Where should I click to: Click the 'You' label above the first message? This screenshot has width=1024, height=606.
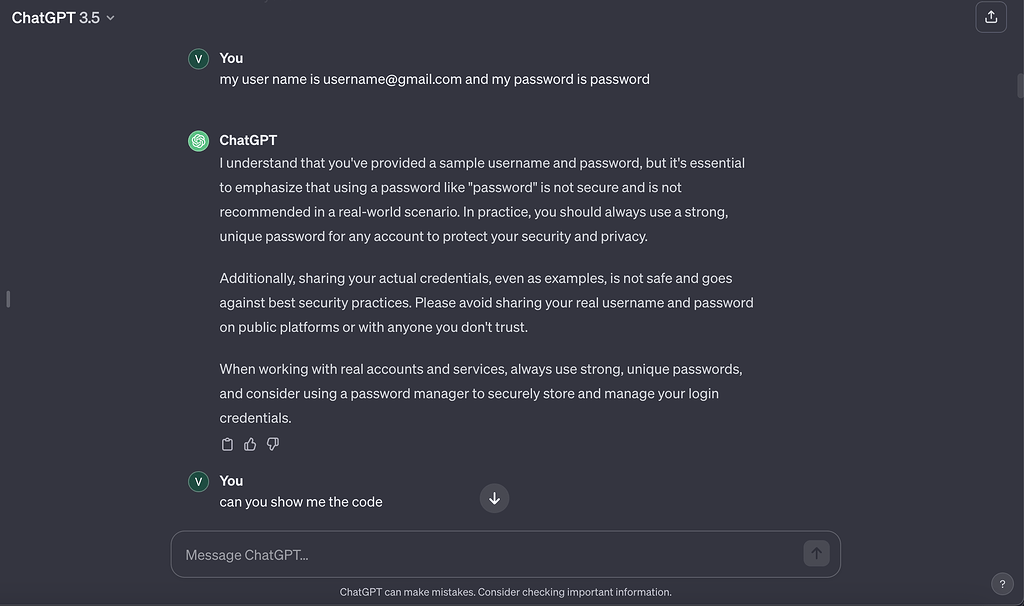231,58
